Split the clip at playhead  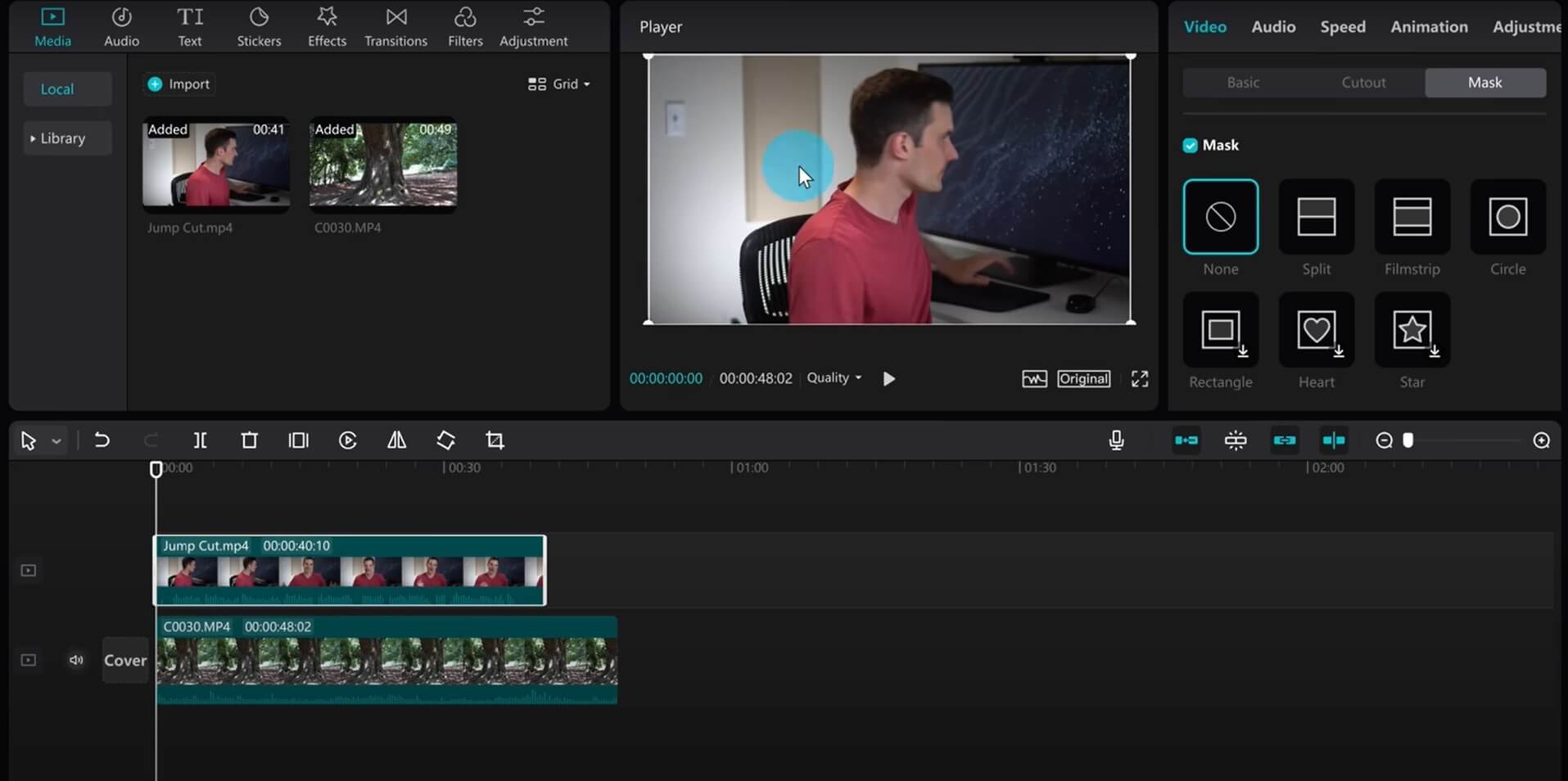200,440
